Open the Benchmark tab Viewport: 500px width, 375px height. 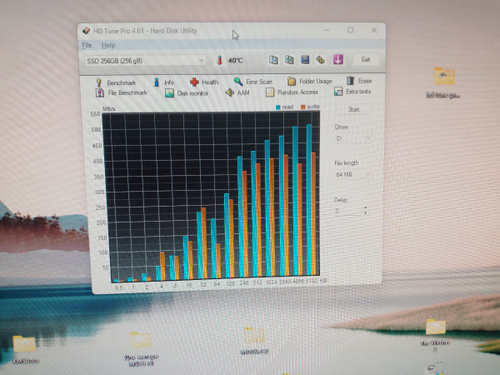click(116, 82)
